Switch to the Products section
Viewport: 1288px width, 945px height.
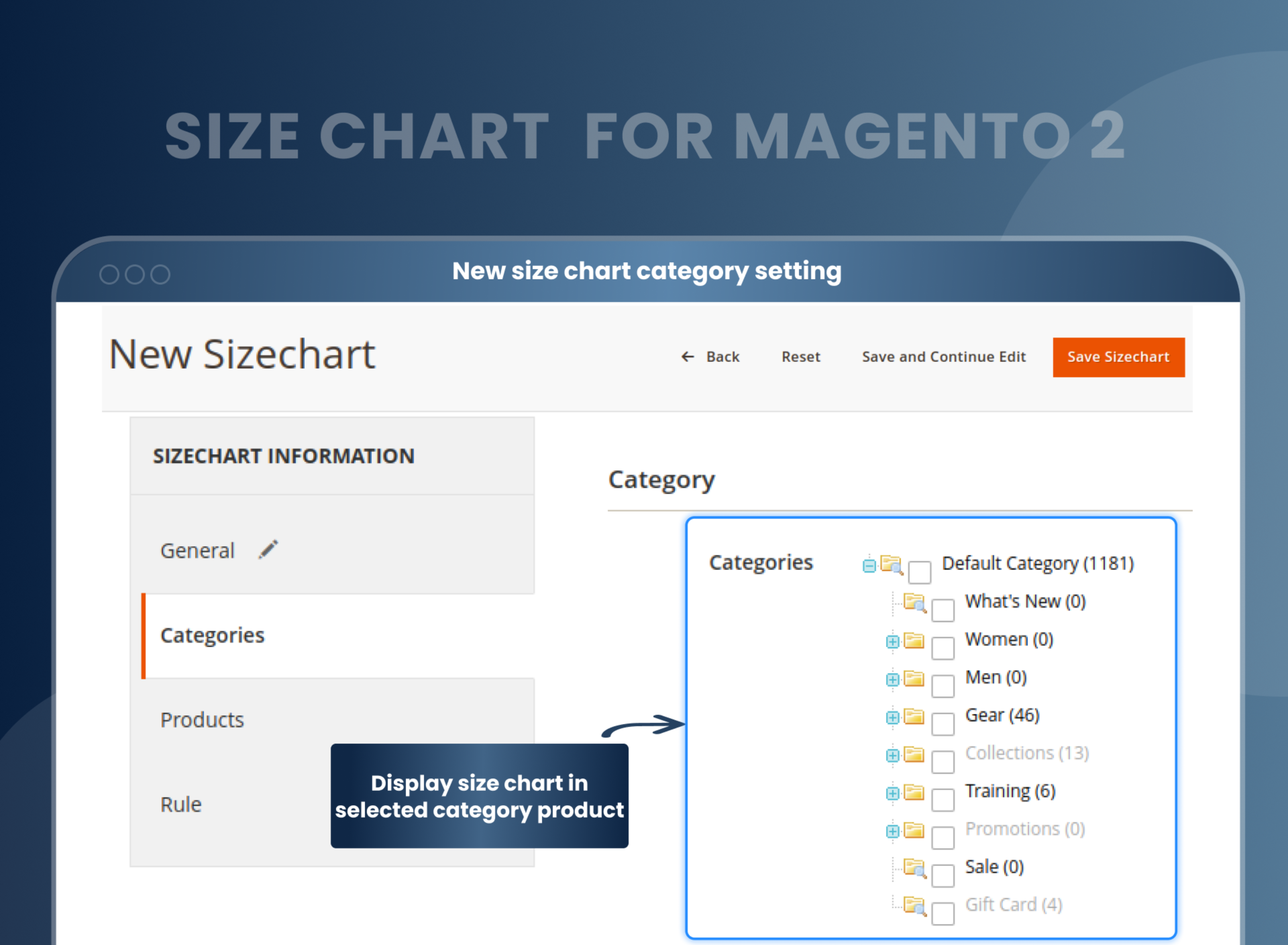pos(202,719)
